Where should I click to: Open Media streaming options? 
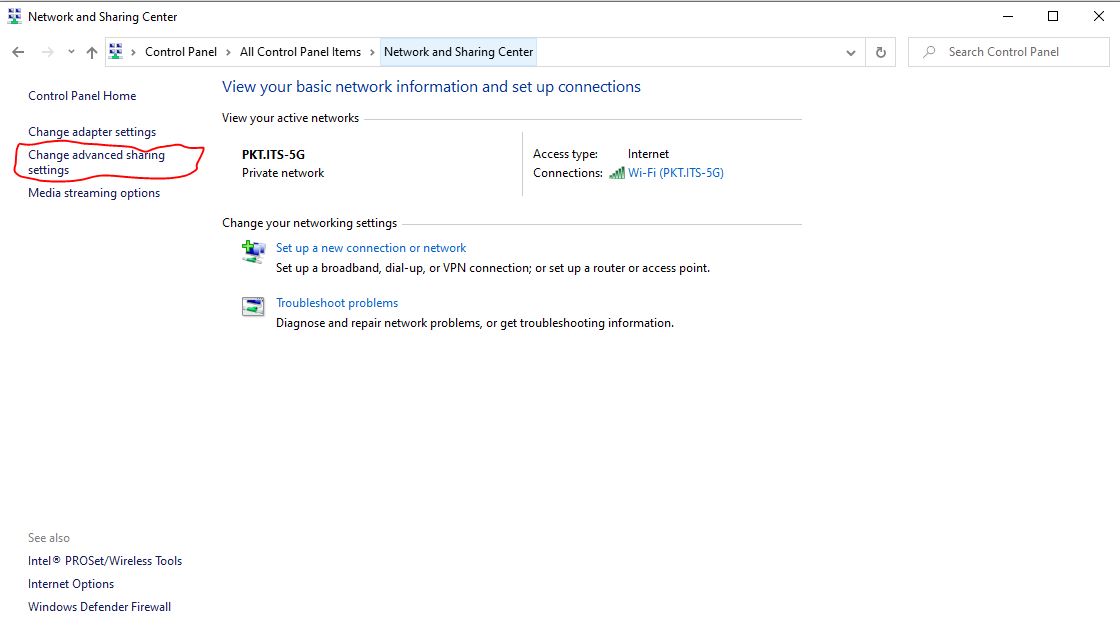94,193
